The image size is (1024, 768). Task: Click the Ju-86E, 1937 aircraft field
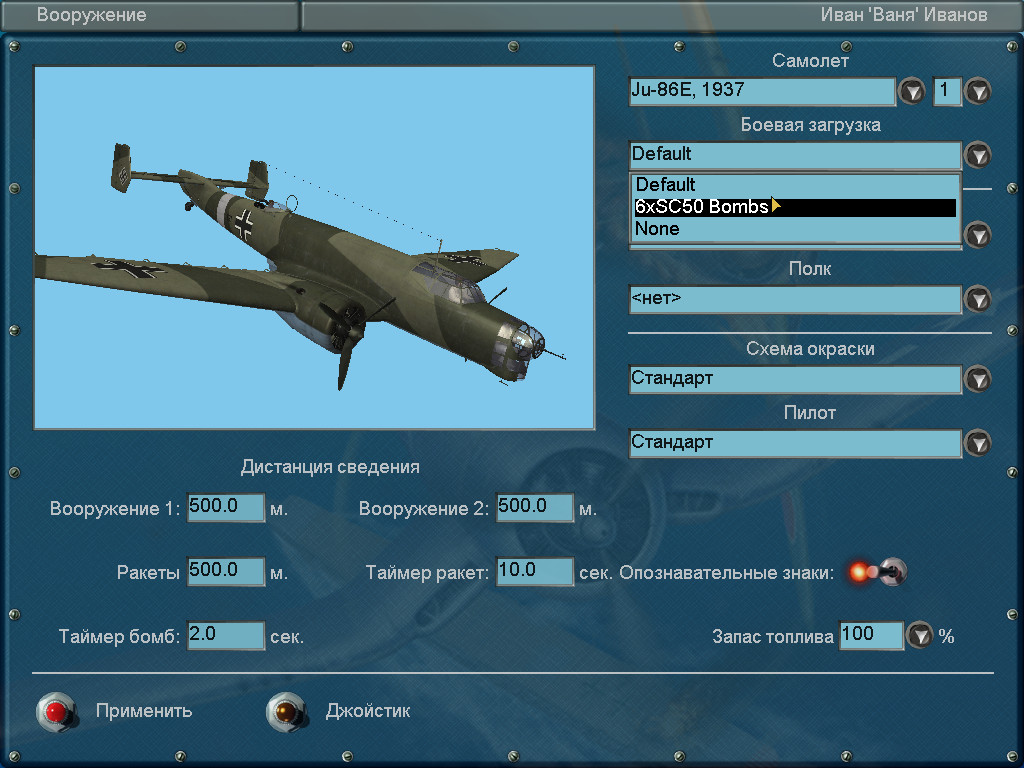[x=761, y=91]
